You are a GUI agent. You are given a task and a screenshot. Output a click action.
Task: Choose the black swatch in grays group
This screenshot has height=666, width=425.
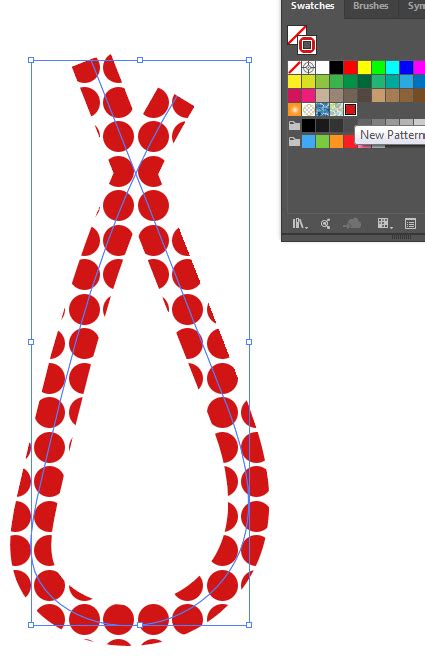tap(308, 125)
